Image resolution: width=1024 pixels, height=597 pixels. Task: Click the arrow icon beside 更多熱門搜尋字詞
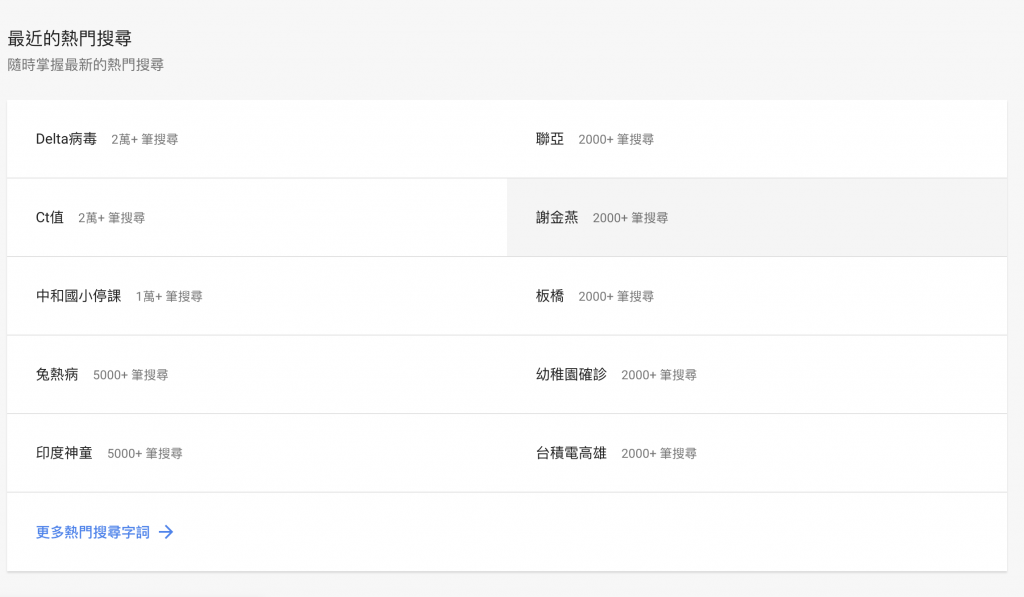(166, 532)
